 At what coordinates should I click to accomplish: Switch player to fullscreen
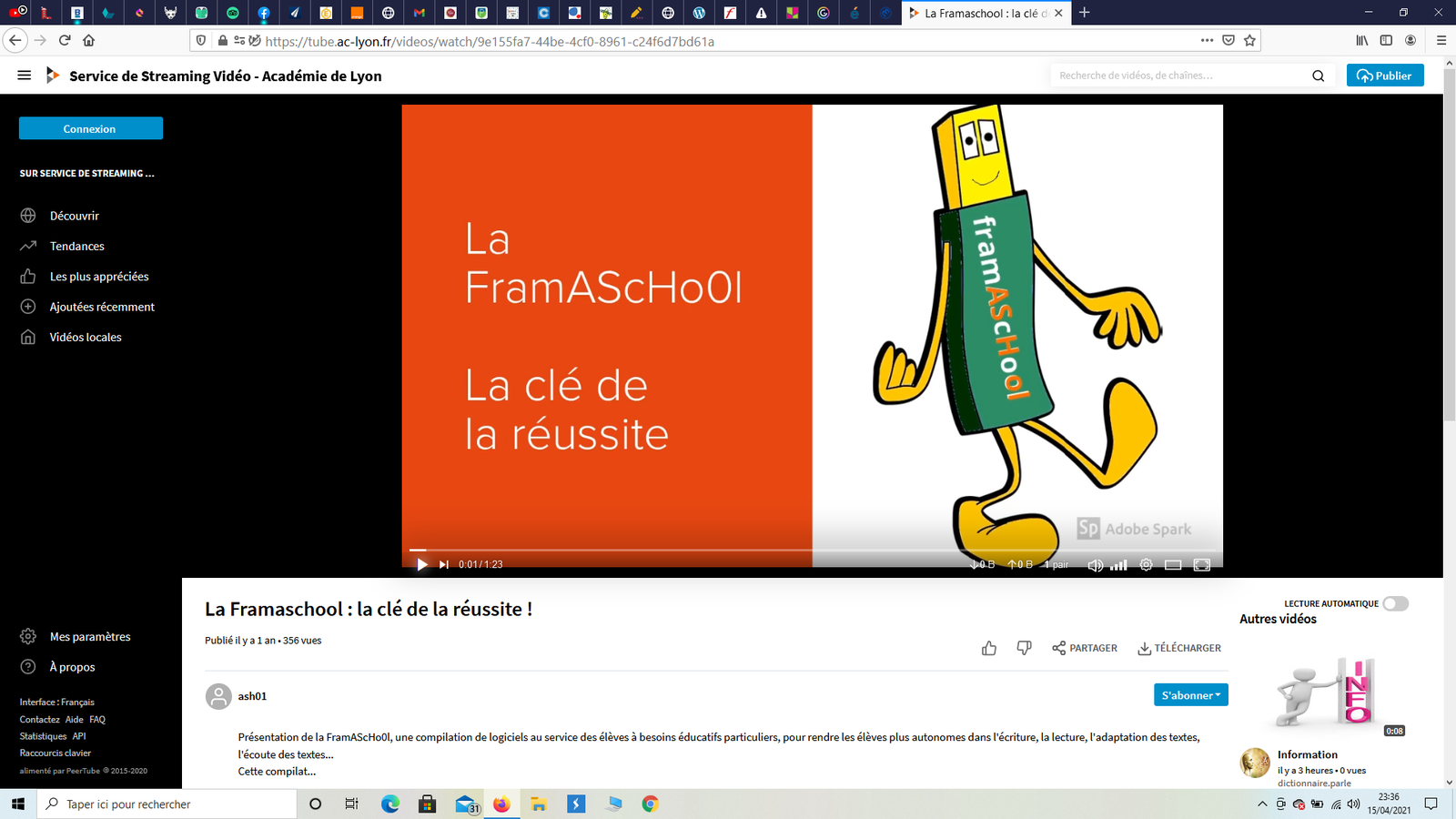tap(1201, 564)
